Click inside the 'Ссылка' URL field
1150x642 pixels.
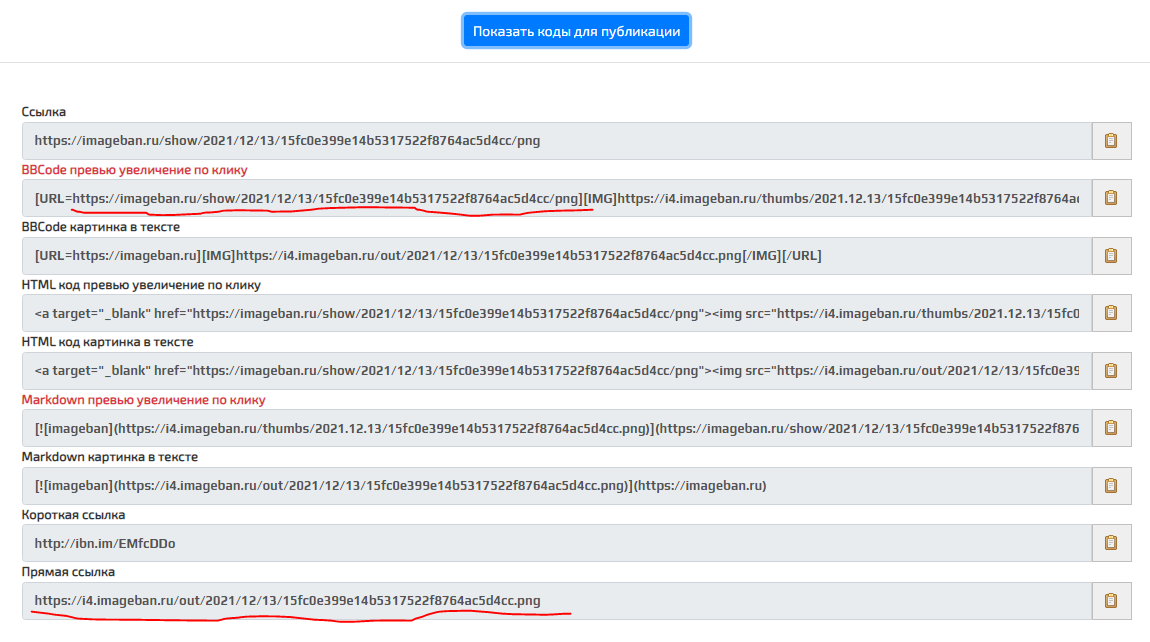pyautogui.click(x=556, y=141)
